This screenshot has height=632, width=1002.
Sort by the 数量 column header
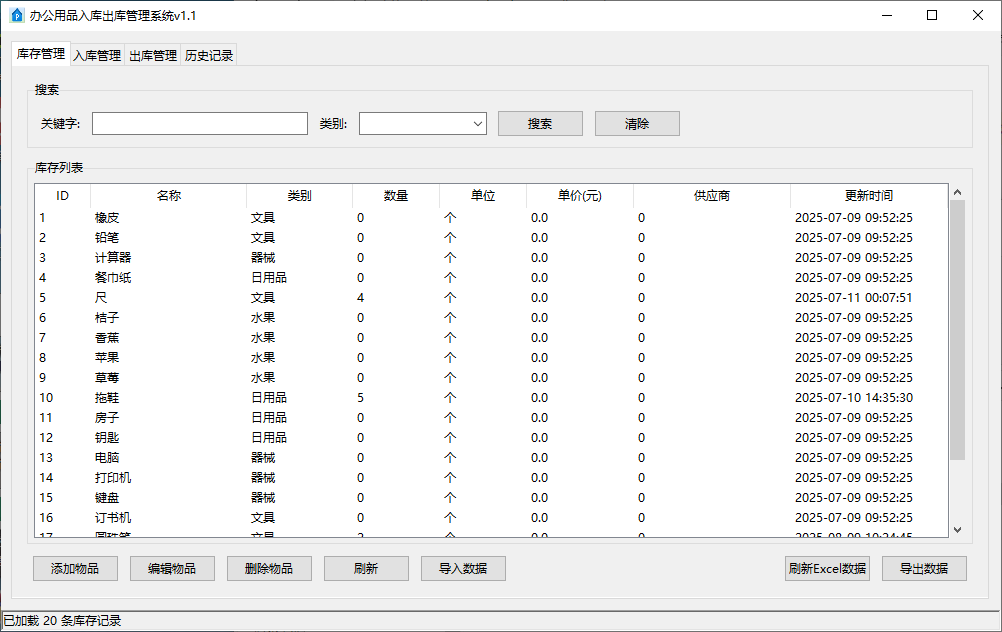click(x=396, y=196)
